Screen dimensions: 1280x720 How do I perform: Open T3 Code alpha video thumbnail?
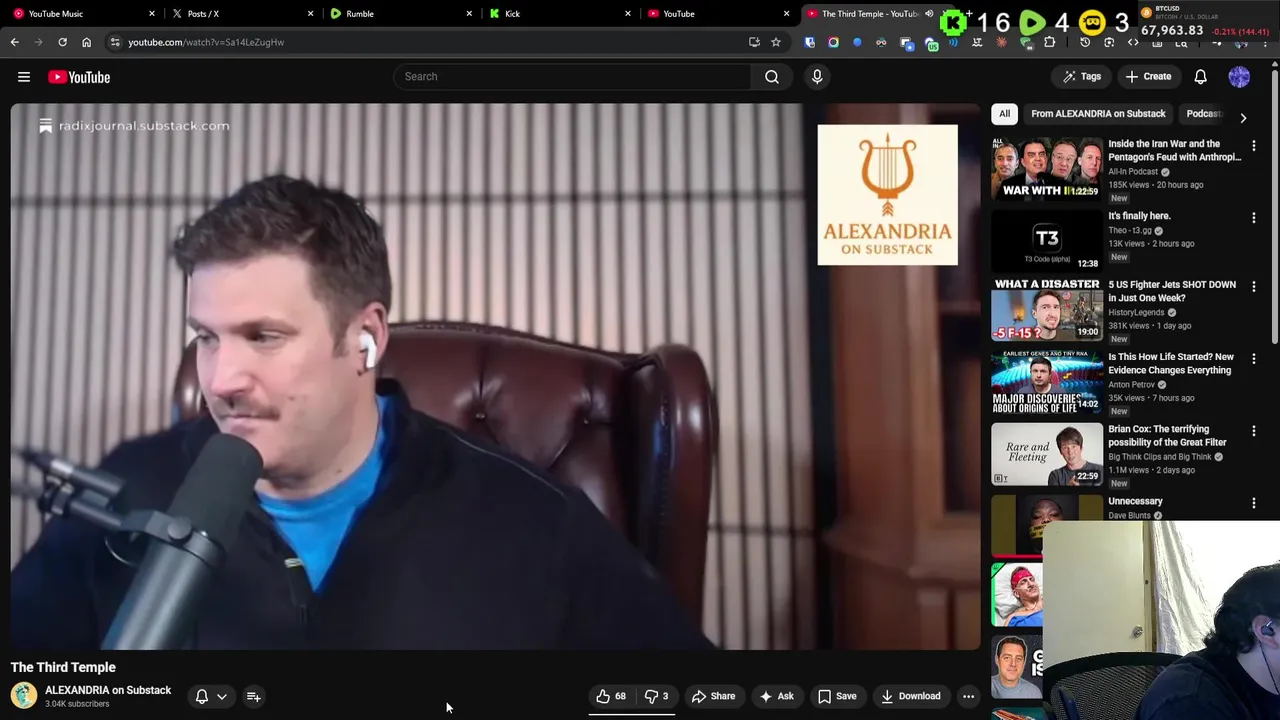coord(1046,239)
